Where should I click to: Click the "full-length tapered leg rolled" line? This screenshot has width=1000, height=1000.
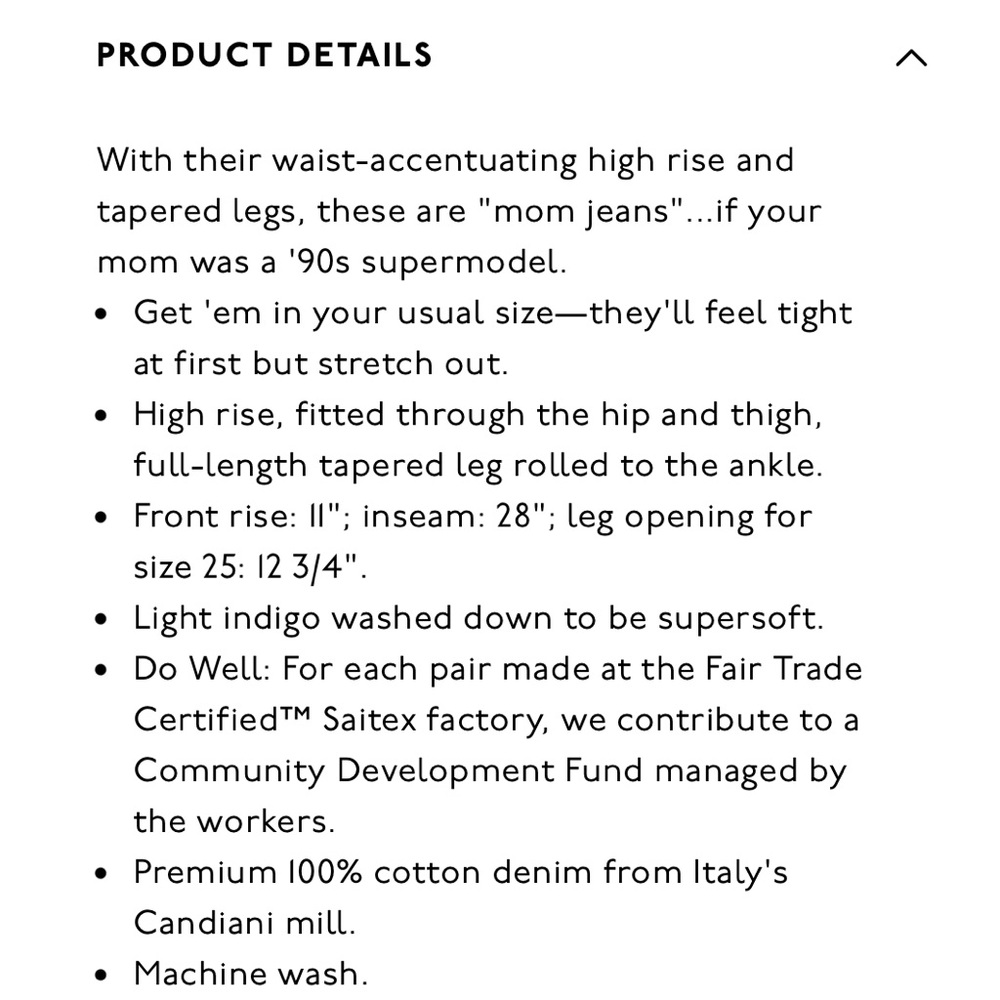point(478,466)
